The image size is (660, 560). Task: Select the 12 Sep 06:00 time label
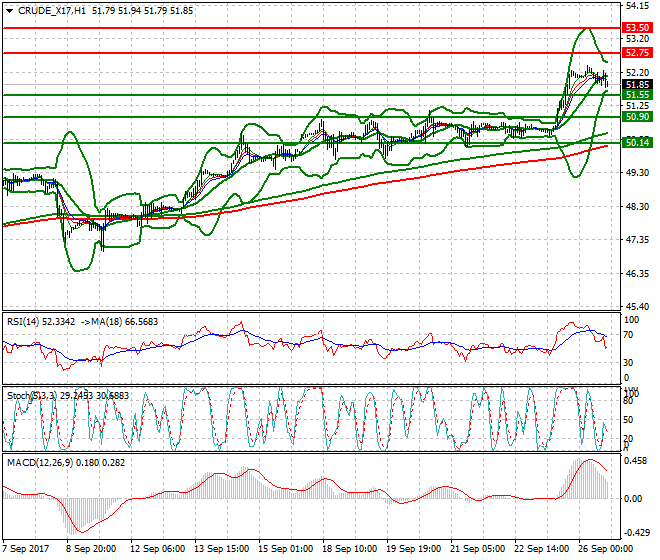pos(158,549)
